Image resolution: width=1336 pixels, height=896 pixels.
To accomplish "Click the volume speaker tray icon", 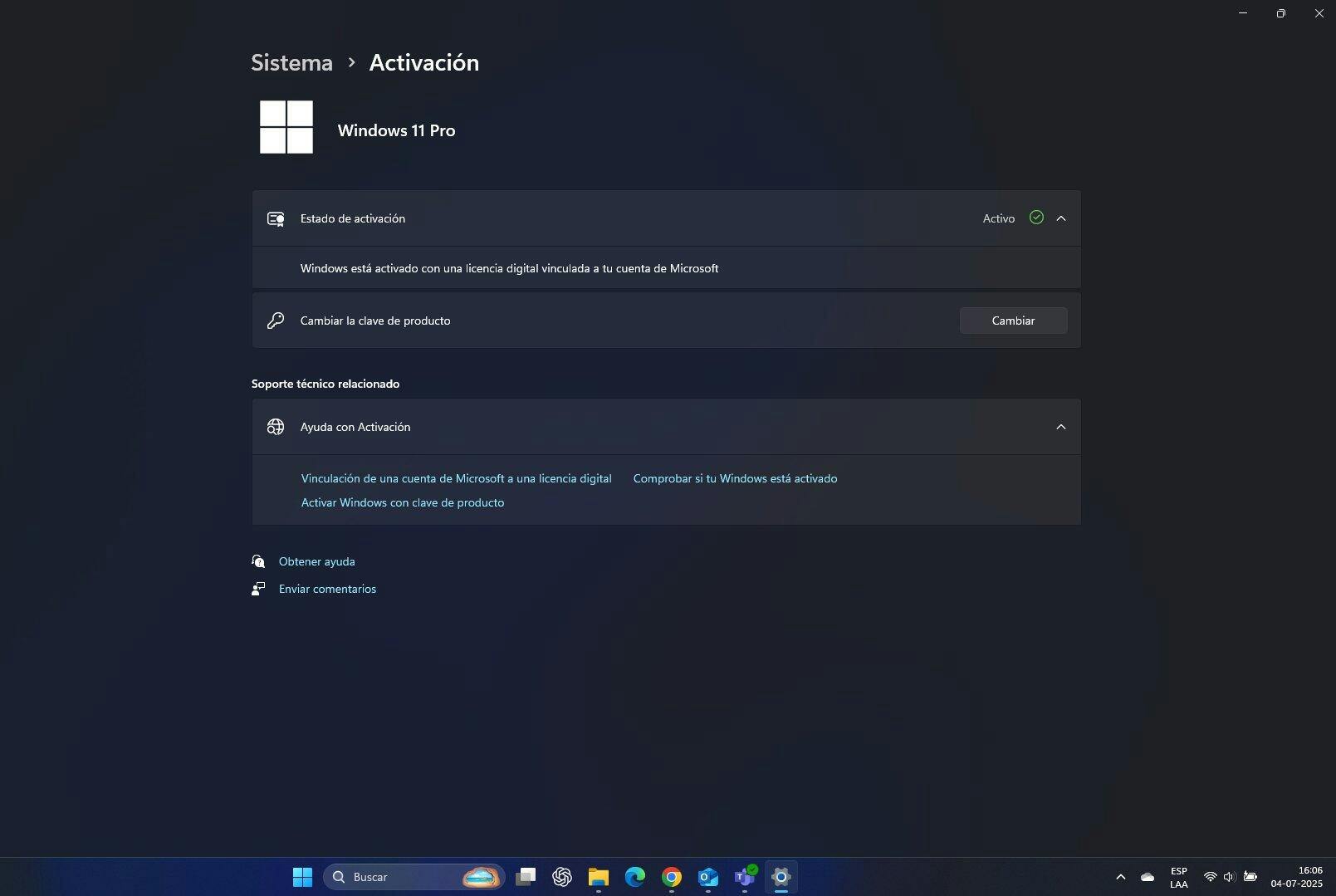I will point(1229,877).
